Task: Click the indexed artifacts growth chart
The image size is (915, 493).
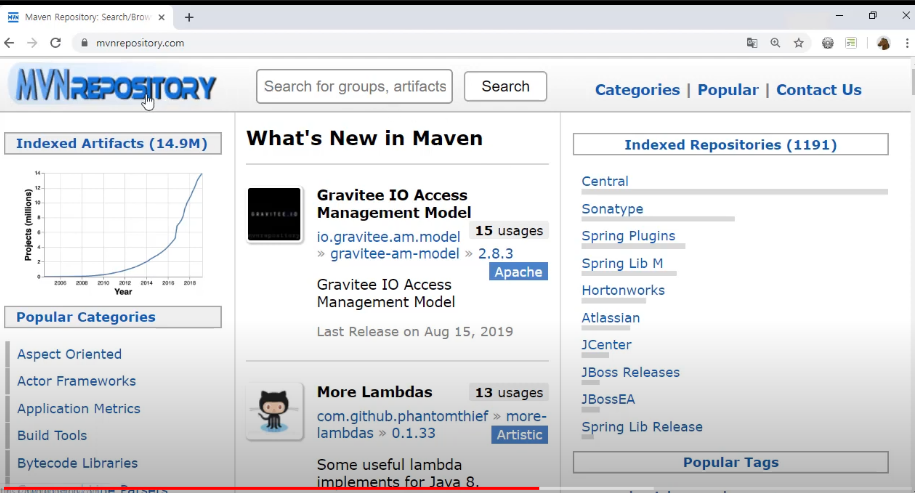Action: [x=113, y=232]
